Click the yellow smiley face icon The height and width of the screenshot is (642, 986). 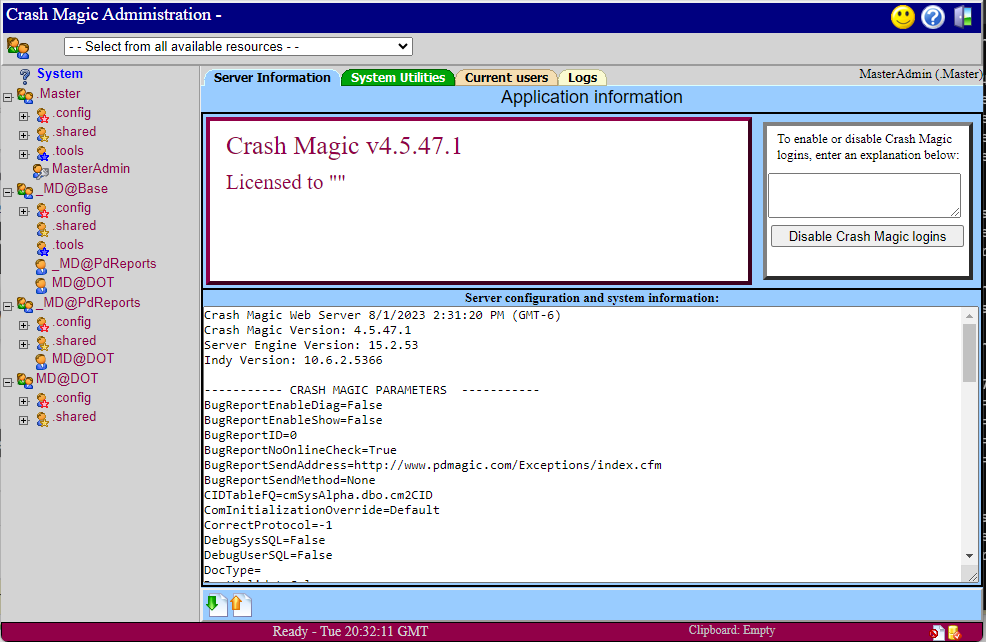(903, 17)
